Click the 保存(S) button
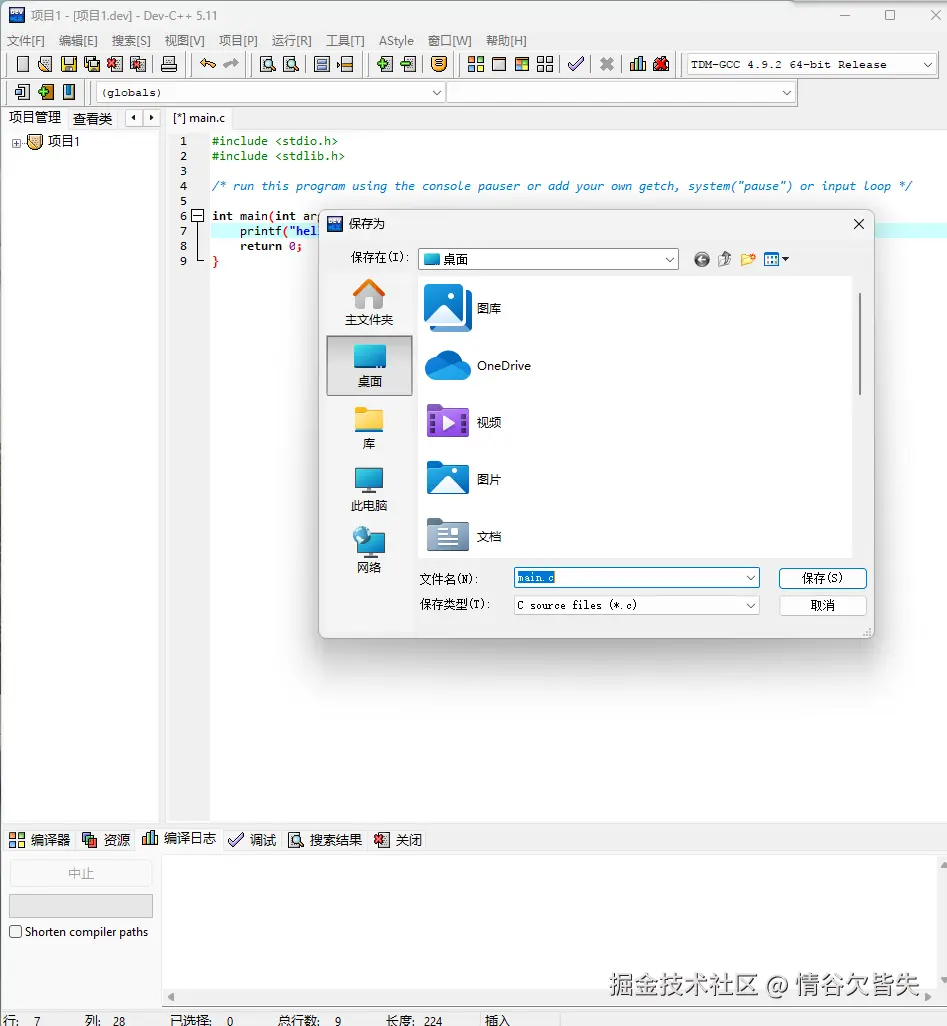The height and width of the screenshot is (1026, 947). (823, 578)
